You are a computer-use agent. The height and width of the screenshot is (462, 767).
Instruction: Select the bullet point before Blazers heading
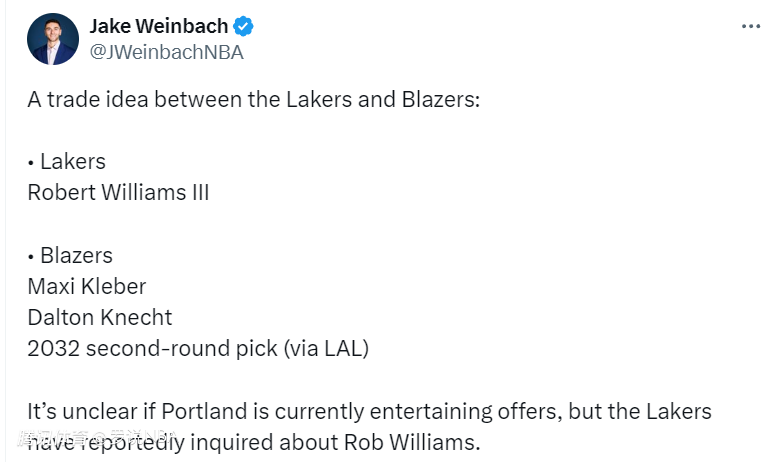[x=31, y=257]
